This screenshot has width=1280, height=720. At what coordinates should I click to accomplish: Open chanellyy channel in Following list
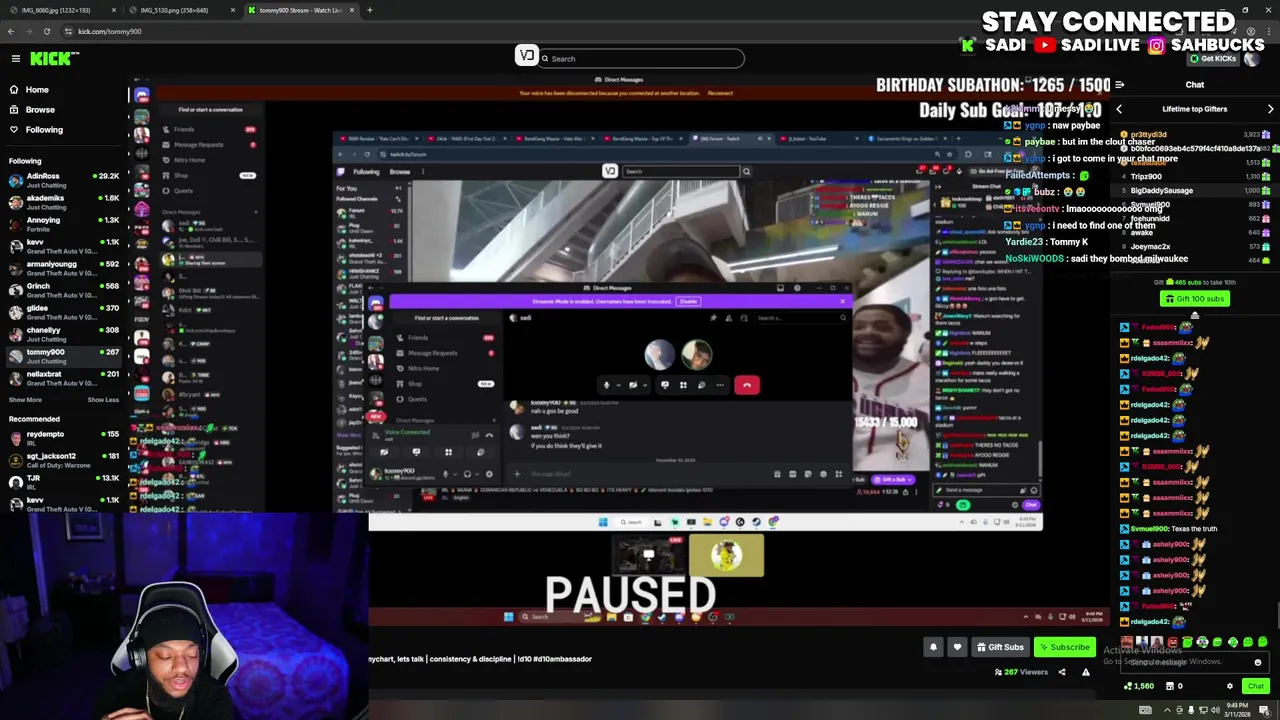pos(62,334)
